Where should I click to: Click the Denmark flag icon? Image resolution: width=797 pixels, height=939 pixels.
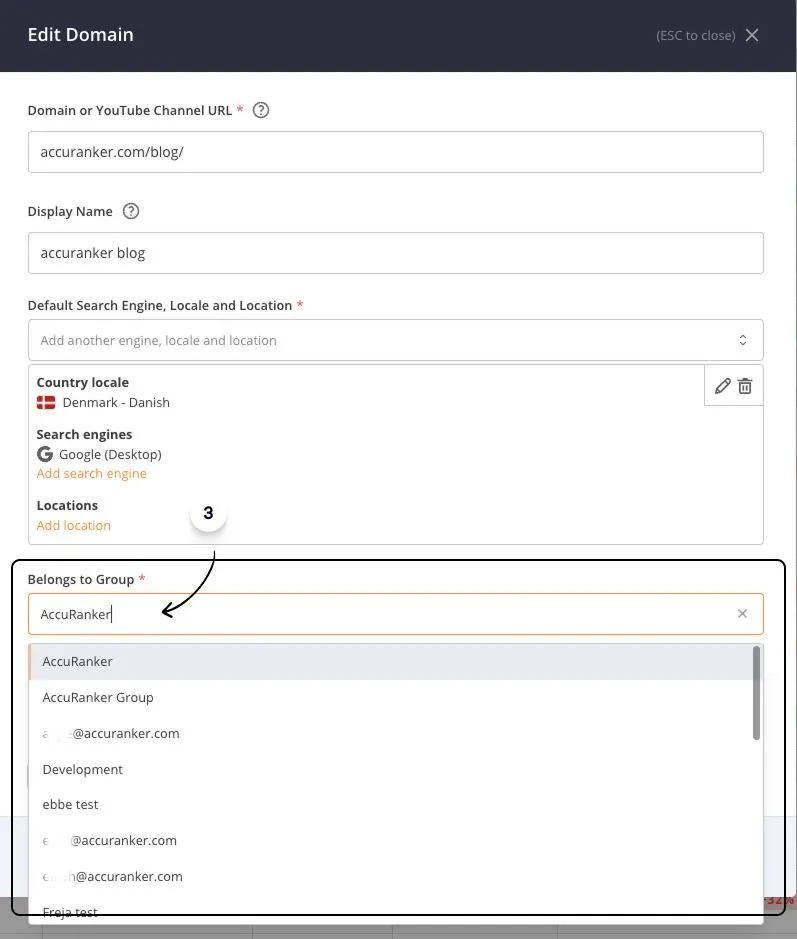(x=46, y=402)
